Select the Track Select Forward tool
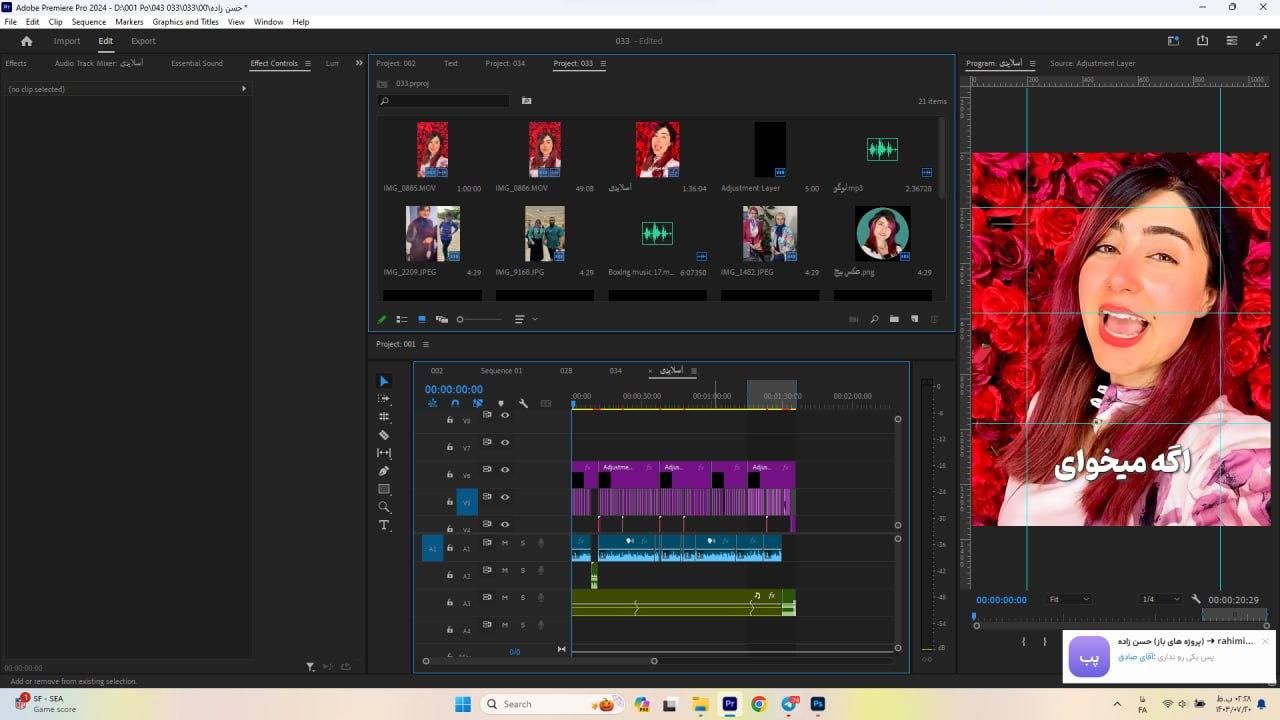Image resolution: width=1280 pixels, height=720 pixels. coord(384,399)
